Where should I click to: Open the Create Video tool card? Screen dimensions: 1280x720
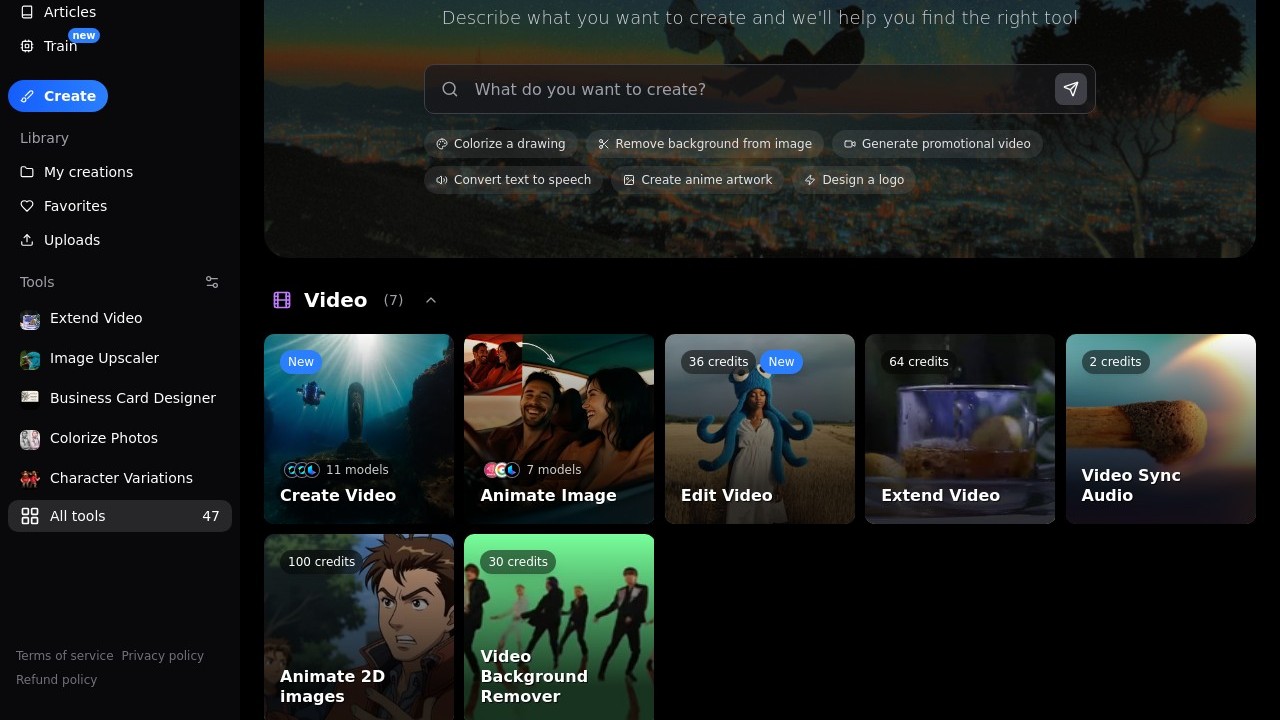(x=359, y=429)
